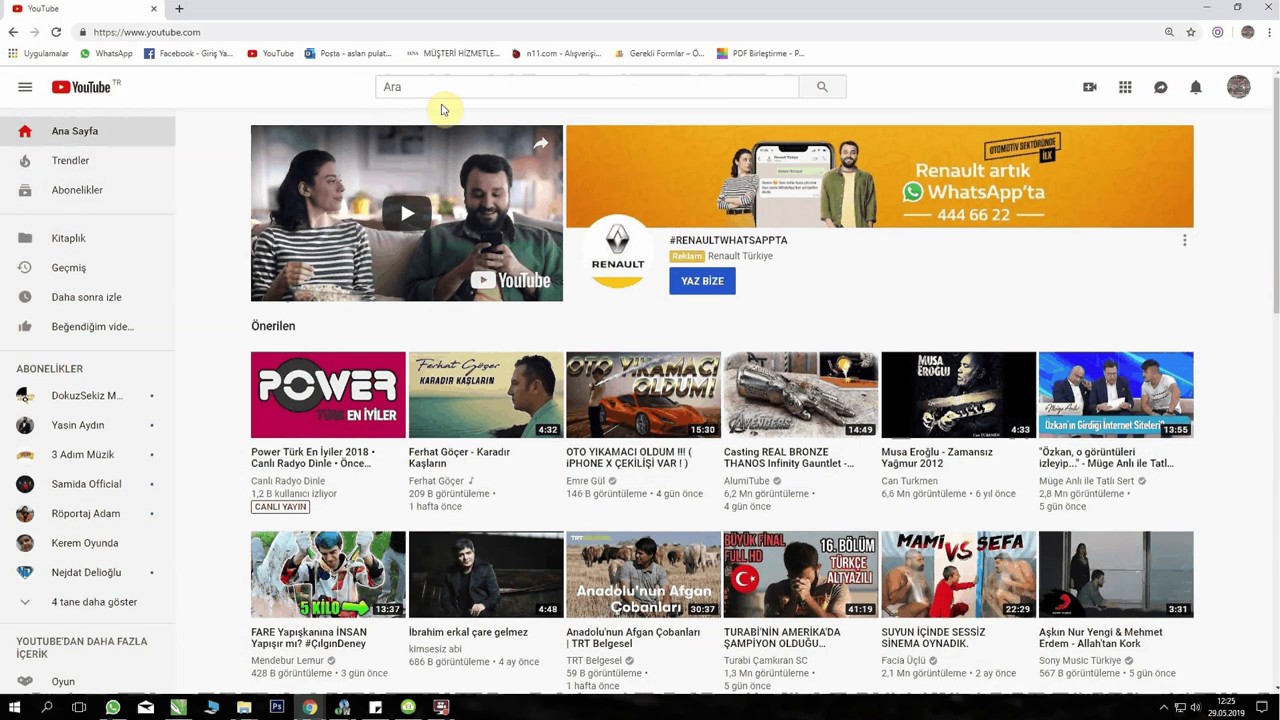Open the create video camera icon
This screenshot has height=720, width=1280.
(1090, 87)
